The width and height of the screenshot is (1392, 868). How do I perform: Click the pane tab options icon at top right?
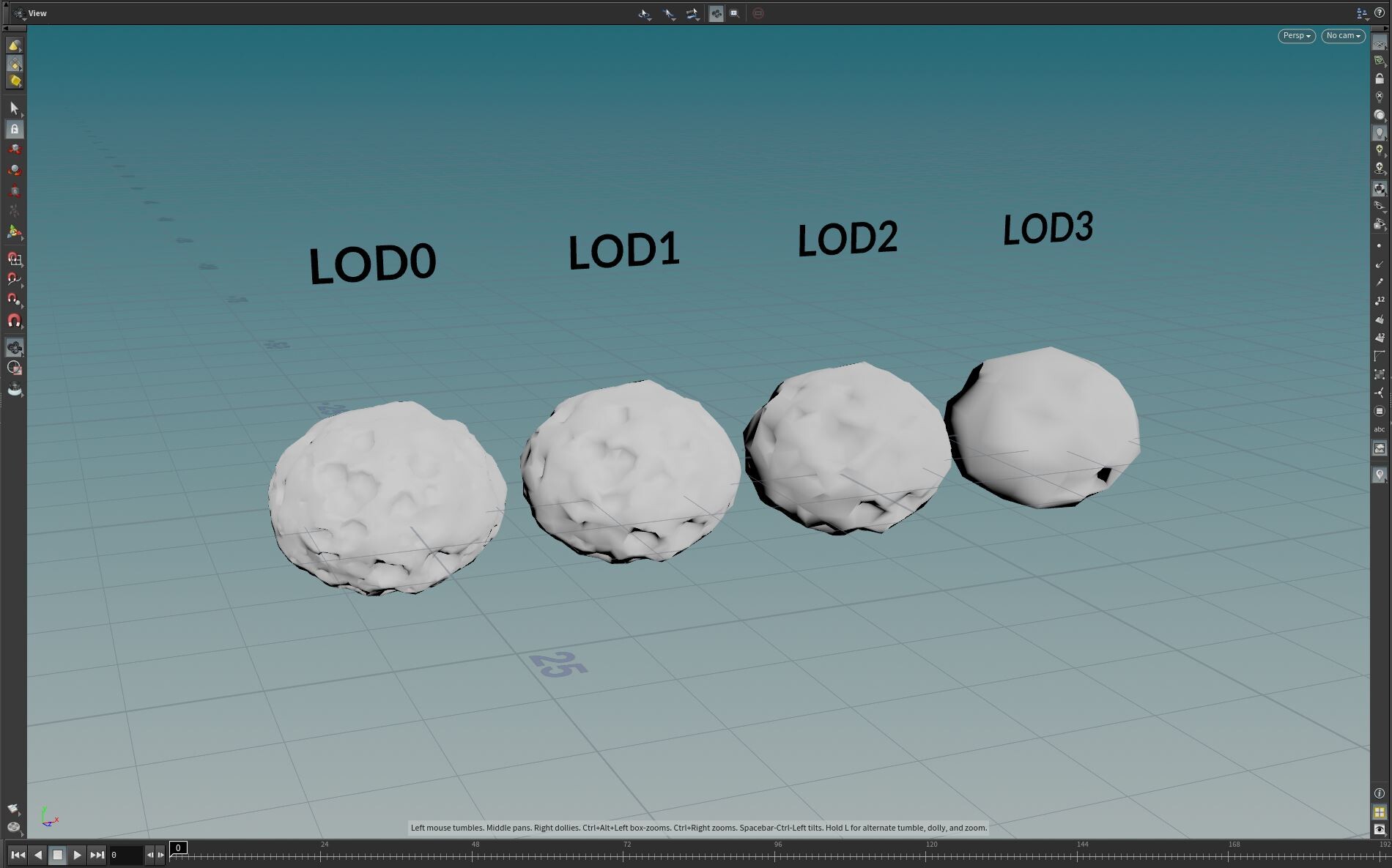point(1362,12)
